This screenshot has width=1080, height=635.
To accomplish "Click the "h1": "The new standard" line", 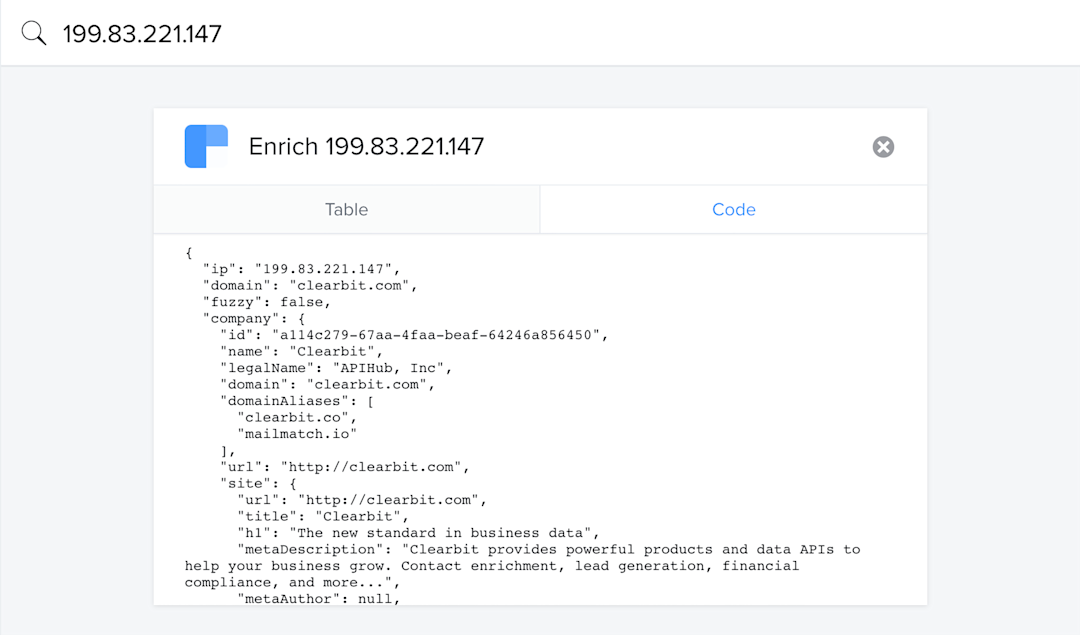I will (418, 534).
